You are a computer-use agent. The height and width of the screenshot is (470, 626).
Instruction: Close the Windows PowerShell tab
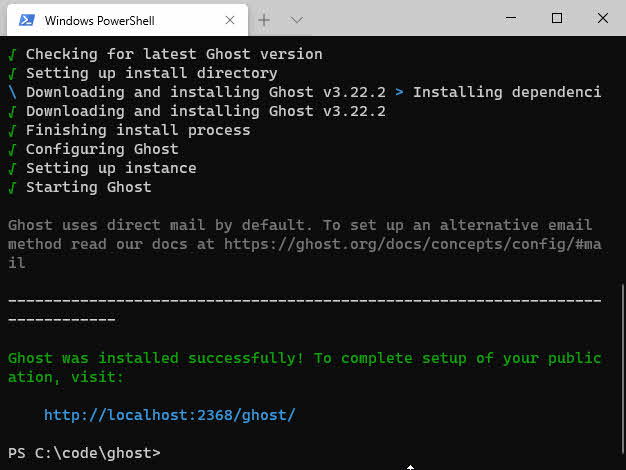[x=230, y=20]
